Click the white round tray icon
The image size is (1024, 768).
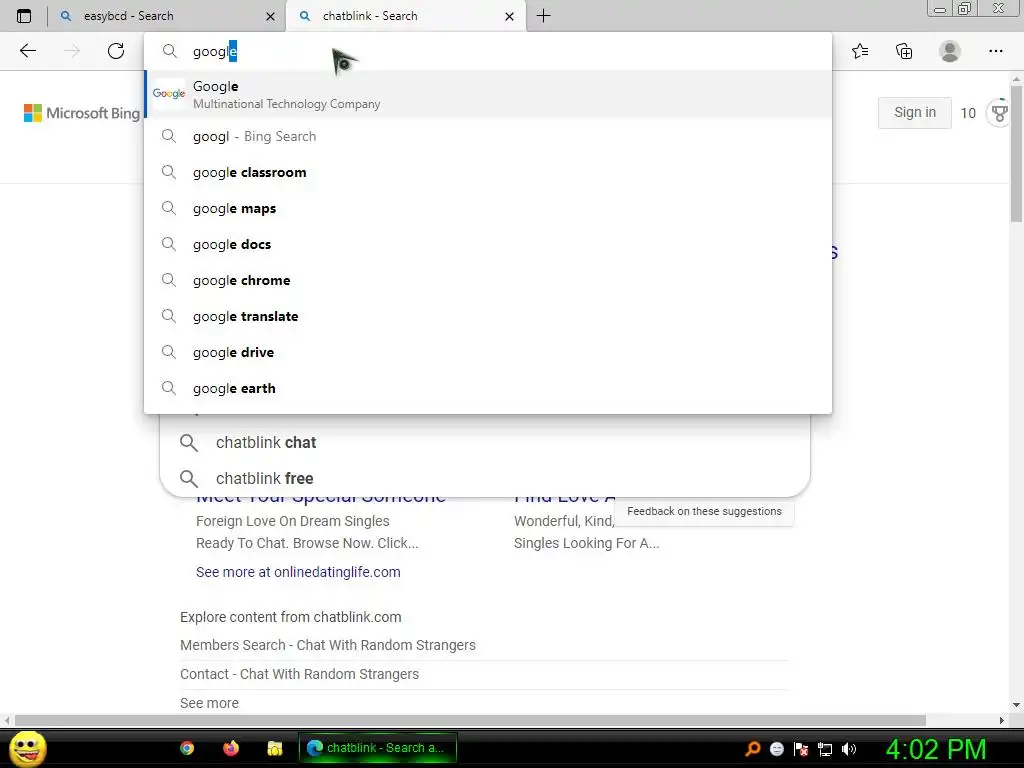tap(776, 749)
